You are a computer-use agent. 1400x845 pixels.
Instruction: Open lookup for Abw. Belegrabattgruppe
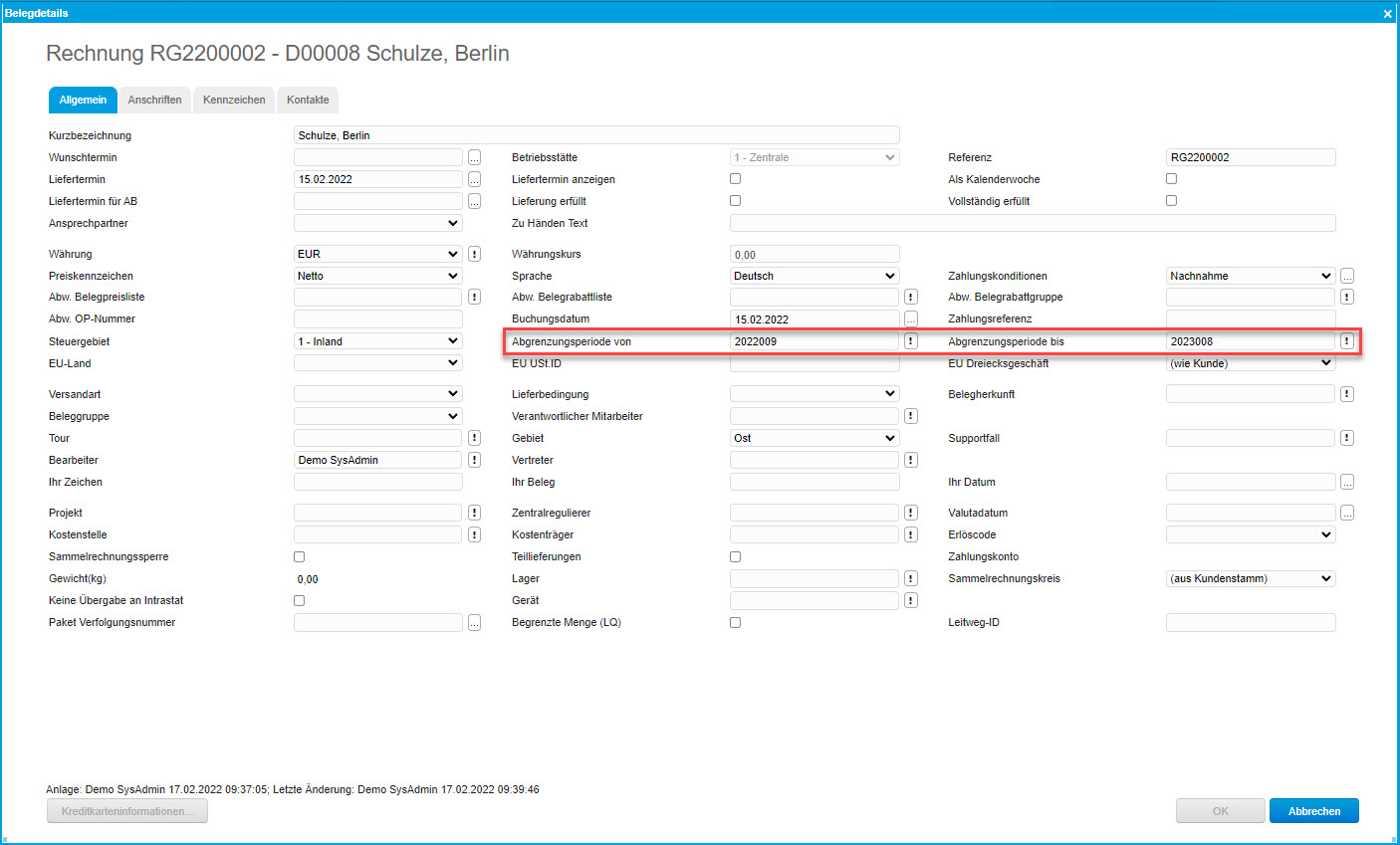(1347, 297)
